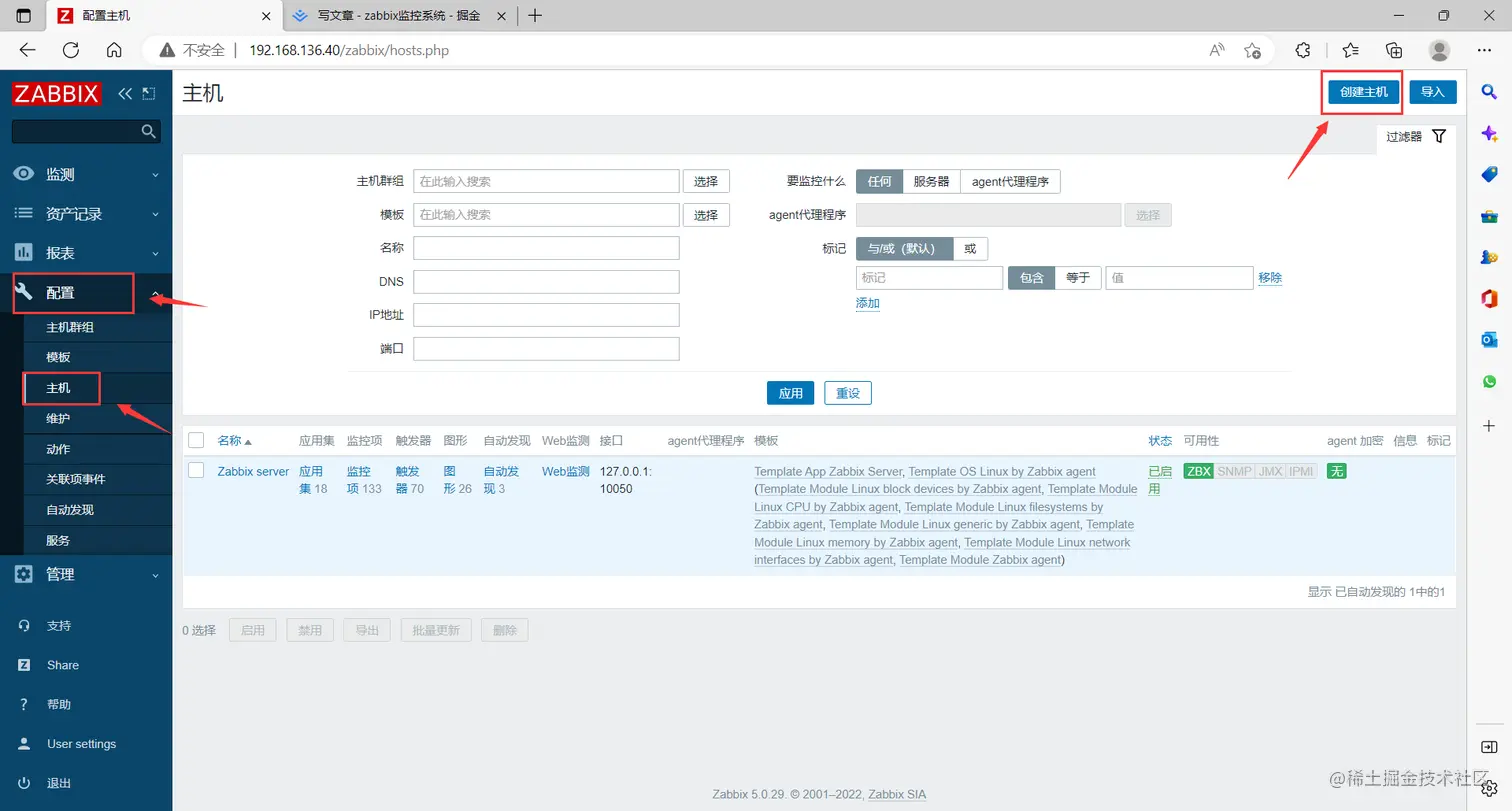Image resolution: width=1512 pixels, height=811 pixels.
Task: Click the sidebar search magnifier icon
Action: [149, 131]
